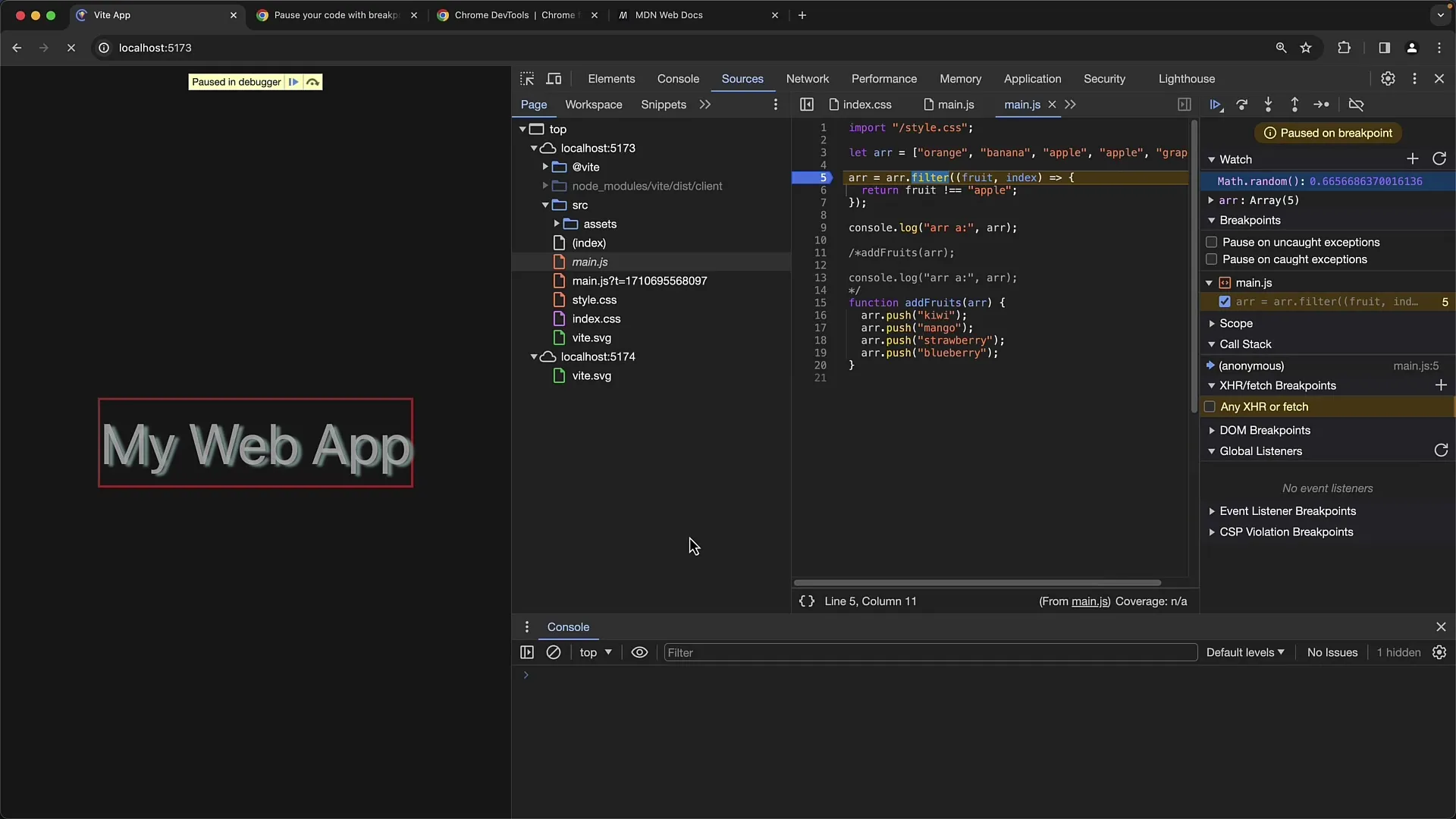Resume from the Paused in debugger overlay
The width and height of the screenshot is (1456, 819).
(293, 82)
